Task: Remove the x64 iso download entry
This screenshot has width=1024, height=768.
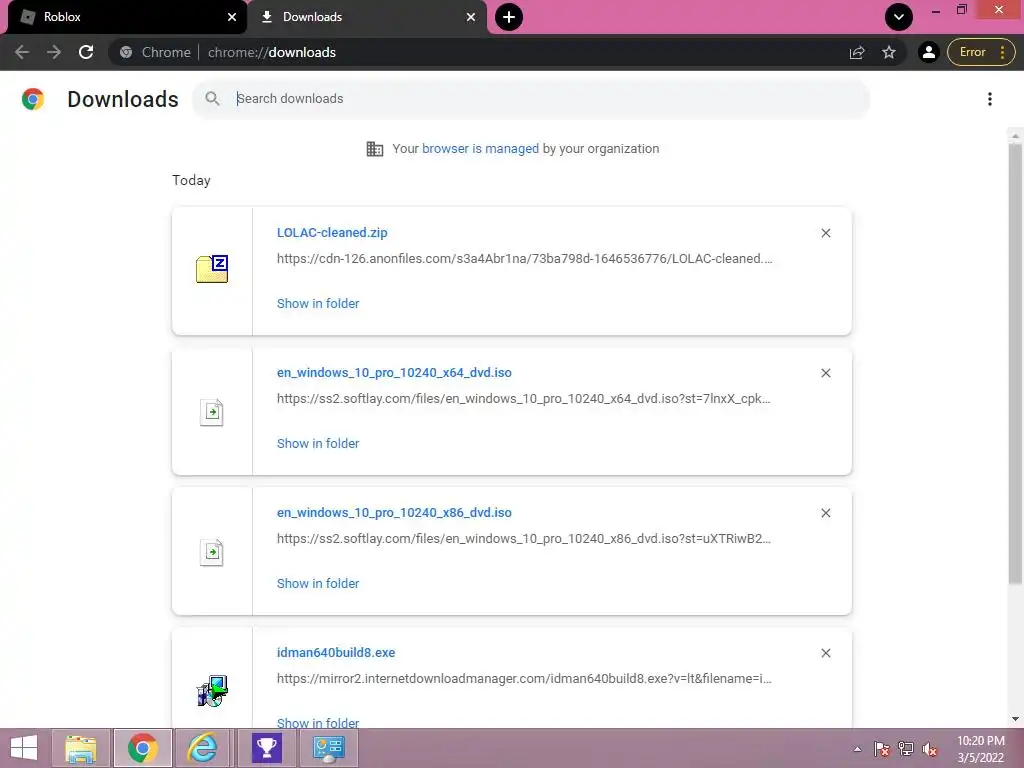Action: pos(825,373)
